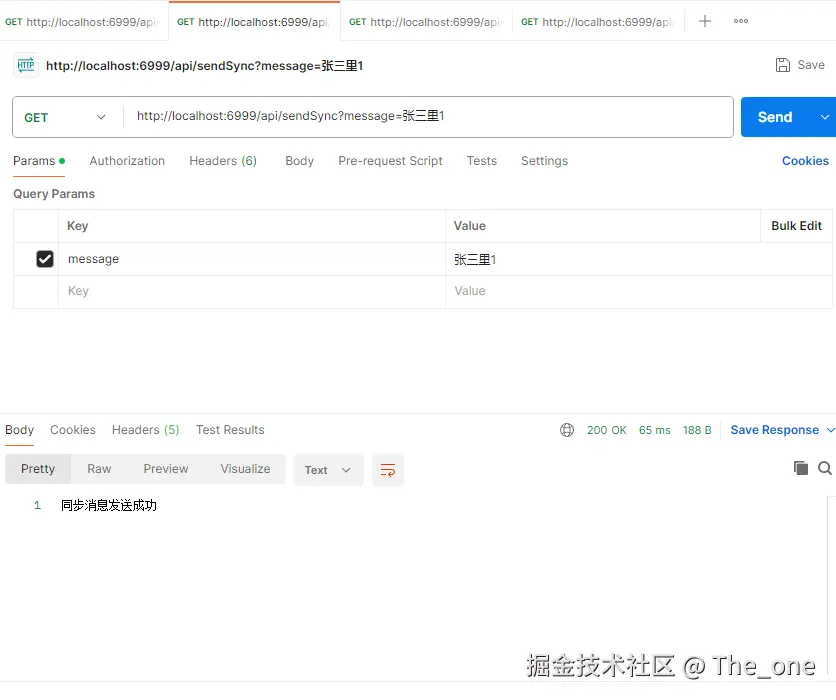The height and width of the screenshot is (700, 836).
Task: Click the HTTP request type icon
Action: [x=26, y=66]
